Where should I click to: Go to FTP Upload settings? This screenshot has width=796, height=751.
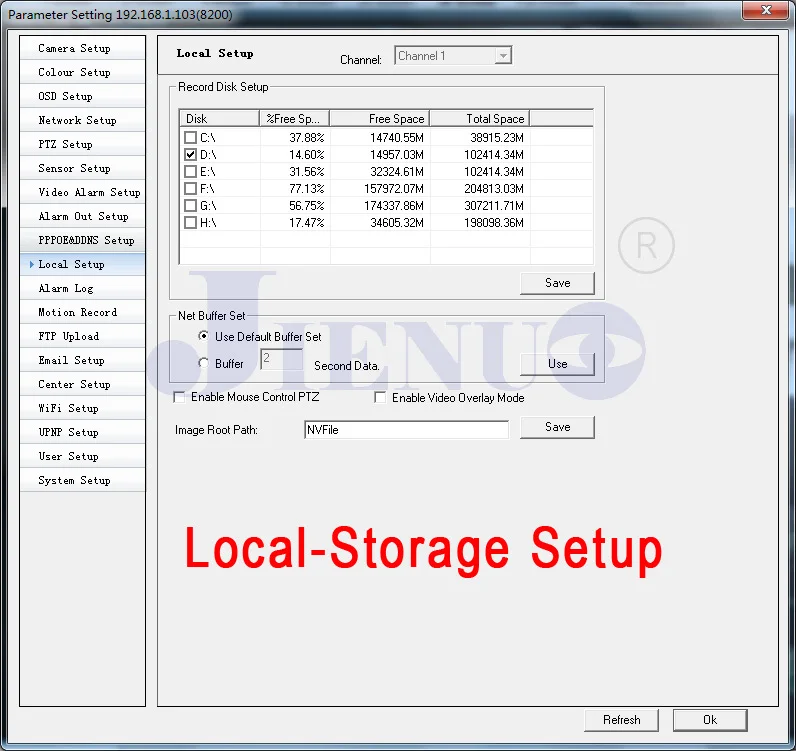tap(82, 336)
